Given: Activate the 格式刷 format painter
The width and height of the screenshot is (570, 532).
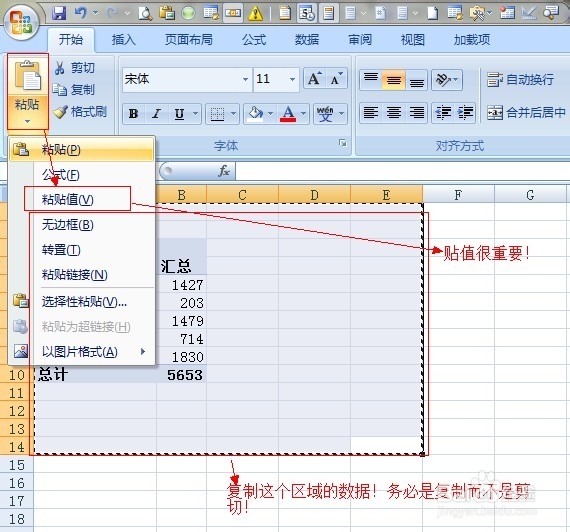Looking at the screenshot, I should pos(80,112).
